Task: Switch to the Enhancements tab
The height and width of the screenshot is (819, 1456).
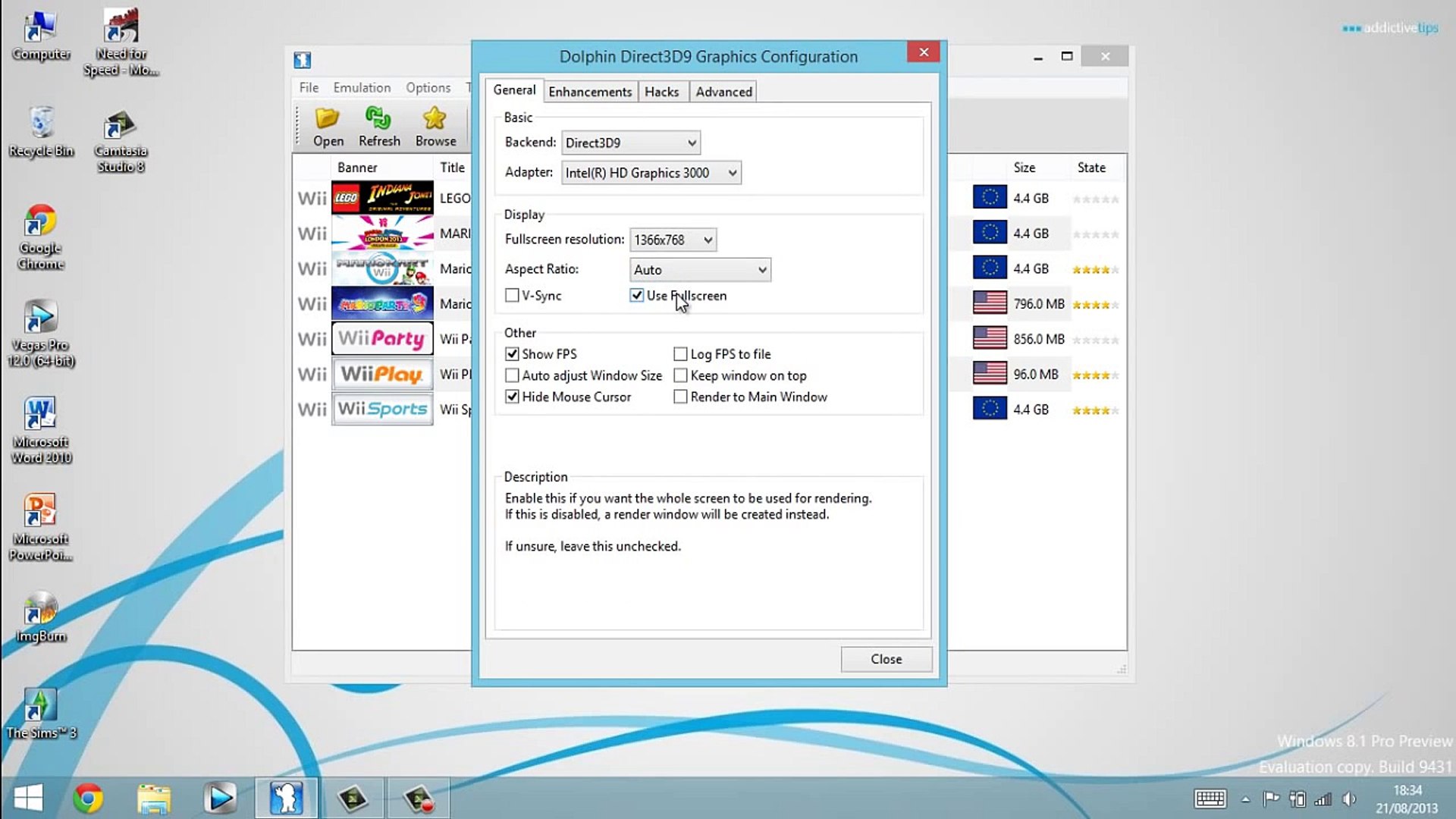Action: pyautogui.click(x=590, y=92)
